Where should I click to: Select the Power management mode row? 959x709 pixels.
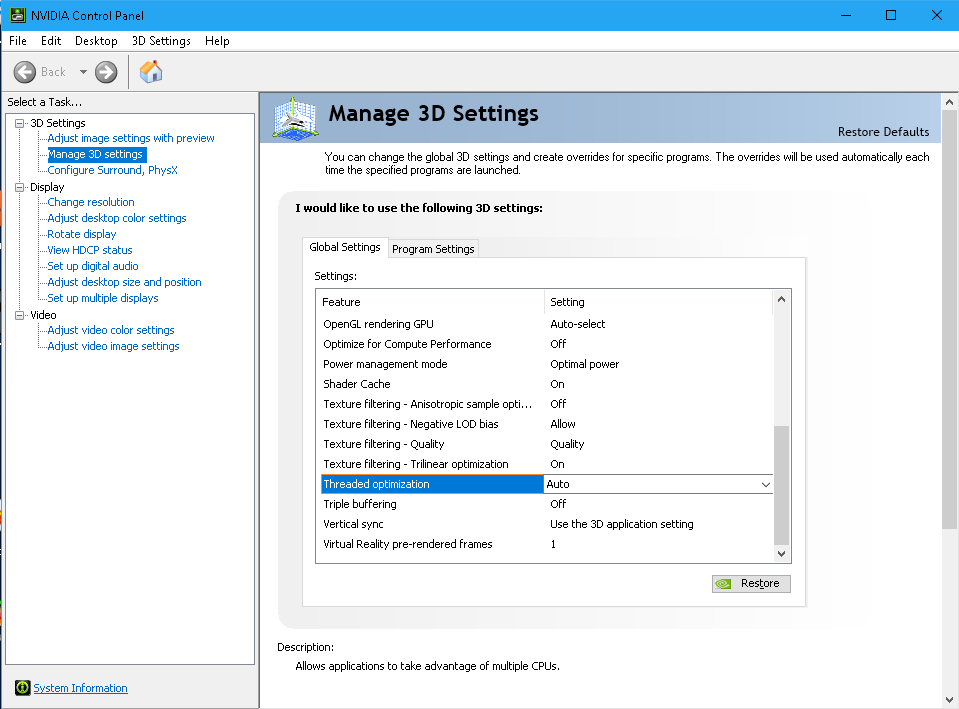[x=547, y=364]
